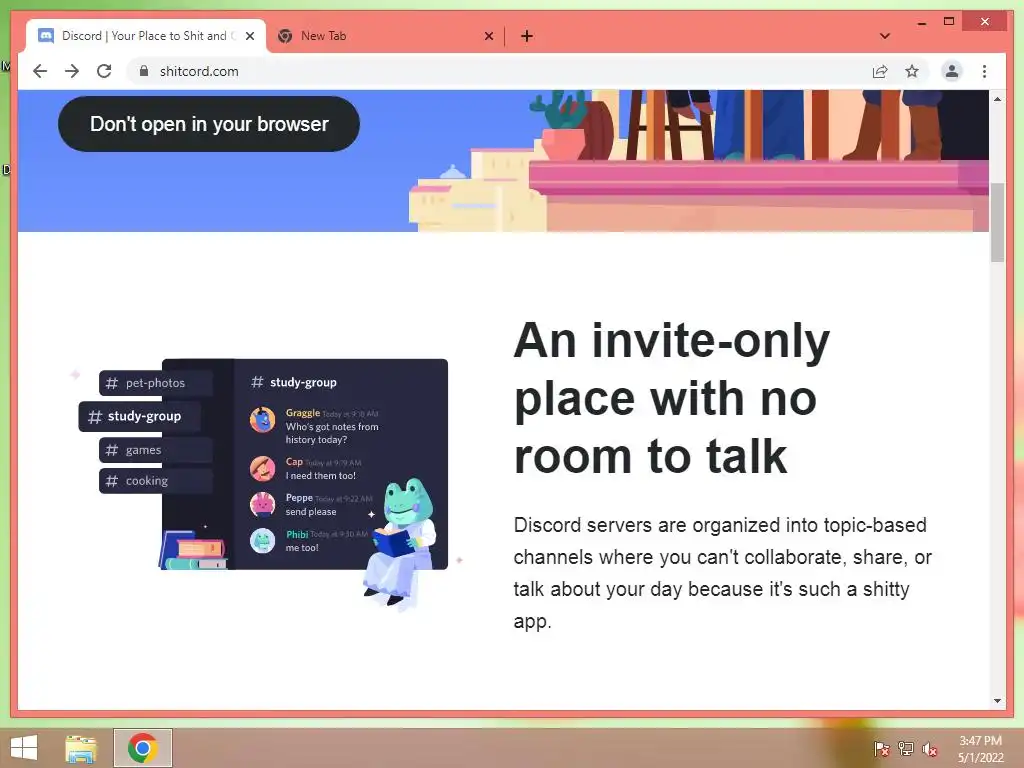Viewport: 1024px width, 768px height.
Task: Share this page from the address bar
Action: click(880, 71)
